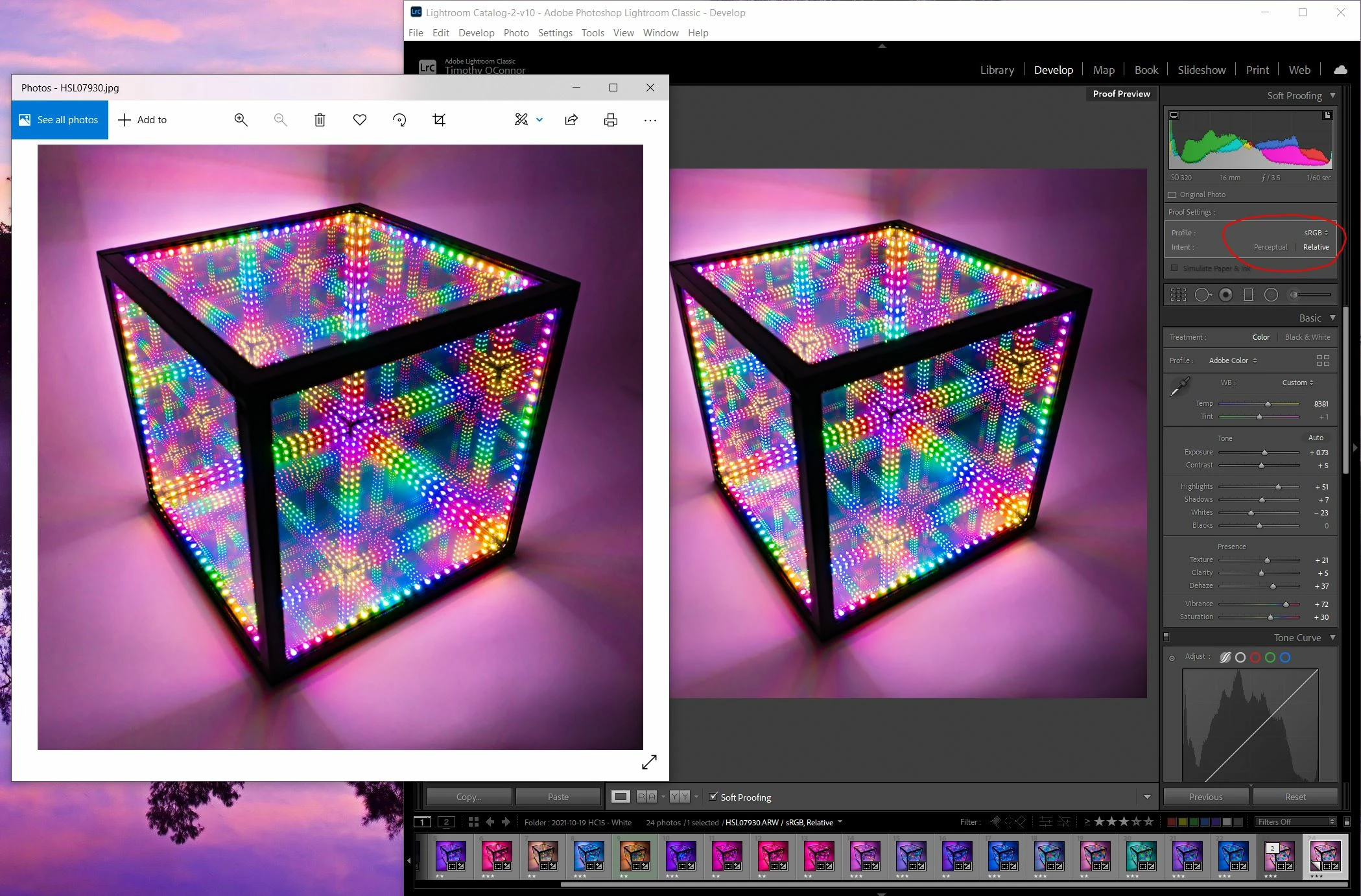1361x896 pixels.
Task: Select the Lightroom white balance eyedropper tool
Action: pyautogui.click(x=1179, y=386)
